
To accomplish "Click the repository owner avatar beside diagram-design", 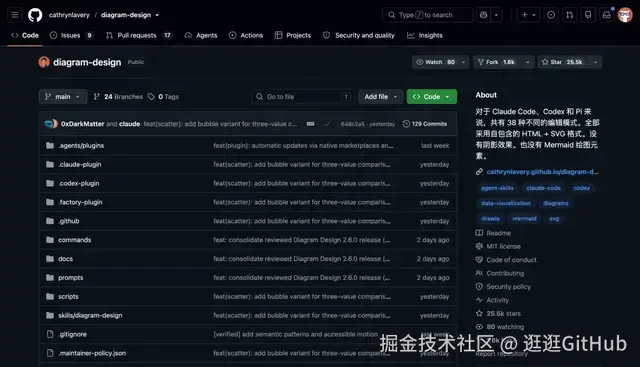I will pyautogui.click(x=44, y=62).
